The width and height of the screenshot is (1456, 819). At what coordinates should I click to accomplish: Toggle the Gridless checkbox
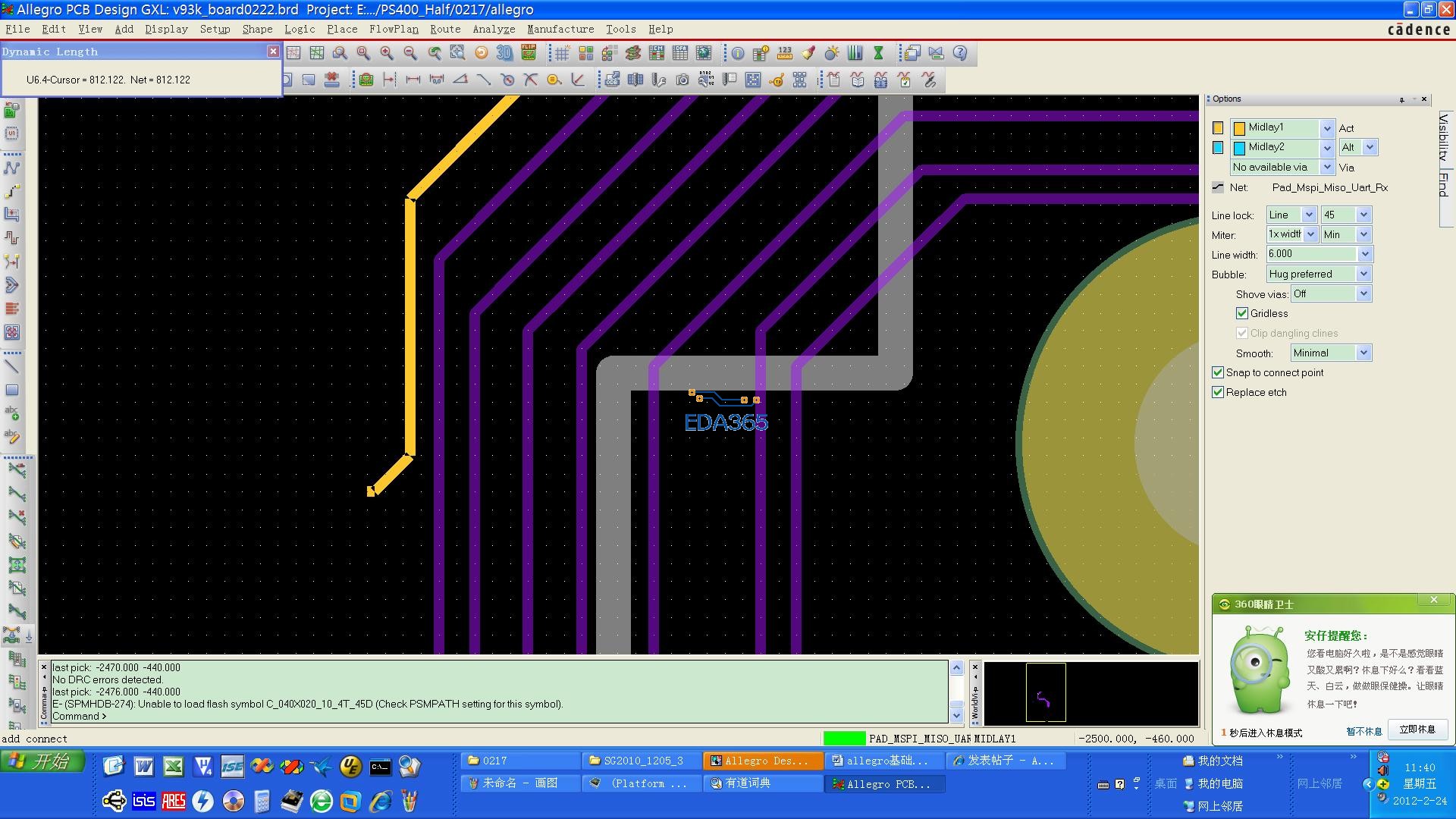pyautogui.click(x=1241, y=313)
